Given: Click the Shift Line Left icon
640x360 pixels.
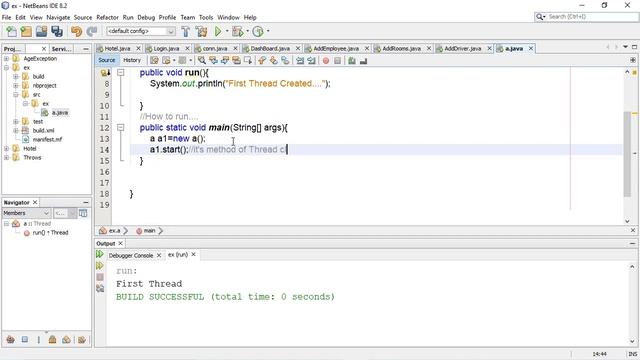Looking at the screenshot, I should click(x=300, y=60).
